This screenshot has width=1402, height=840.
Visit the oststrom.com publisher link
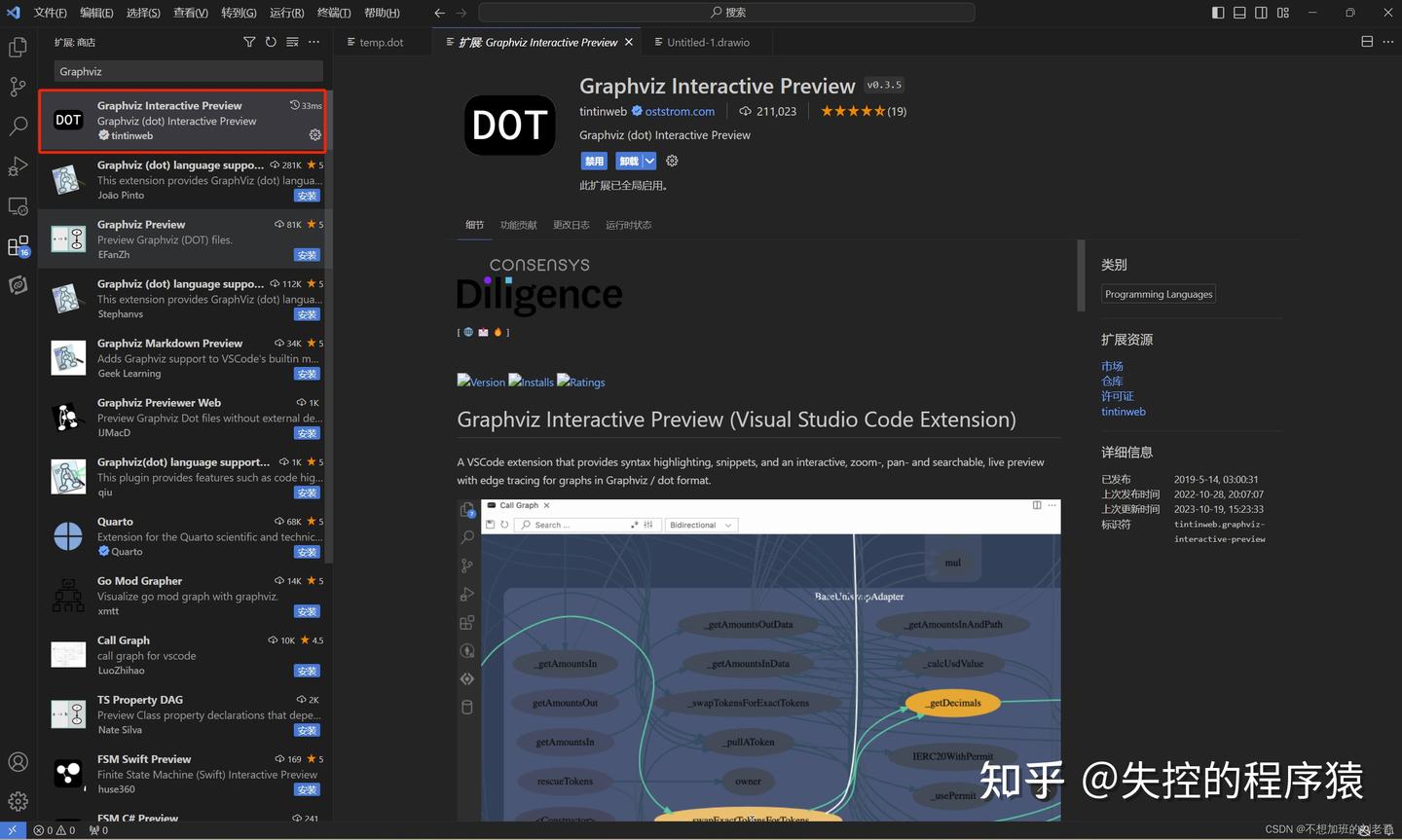coord(680,111)
